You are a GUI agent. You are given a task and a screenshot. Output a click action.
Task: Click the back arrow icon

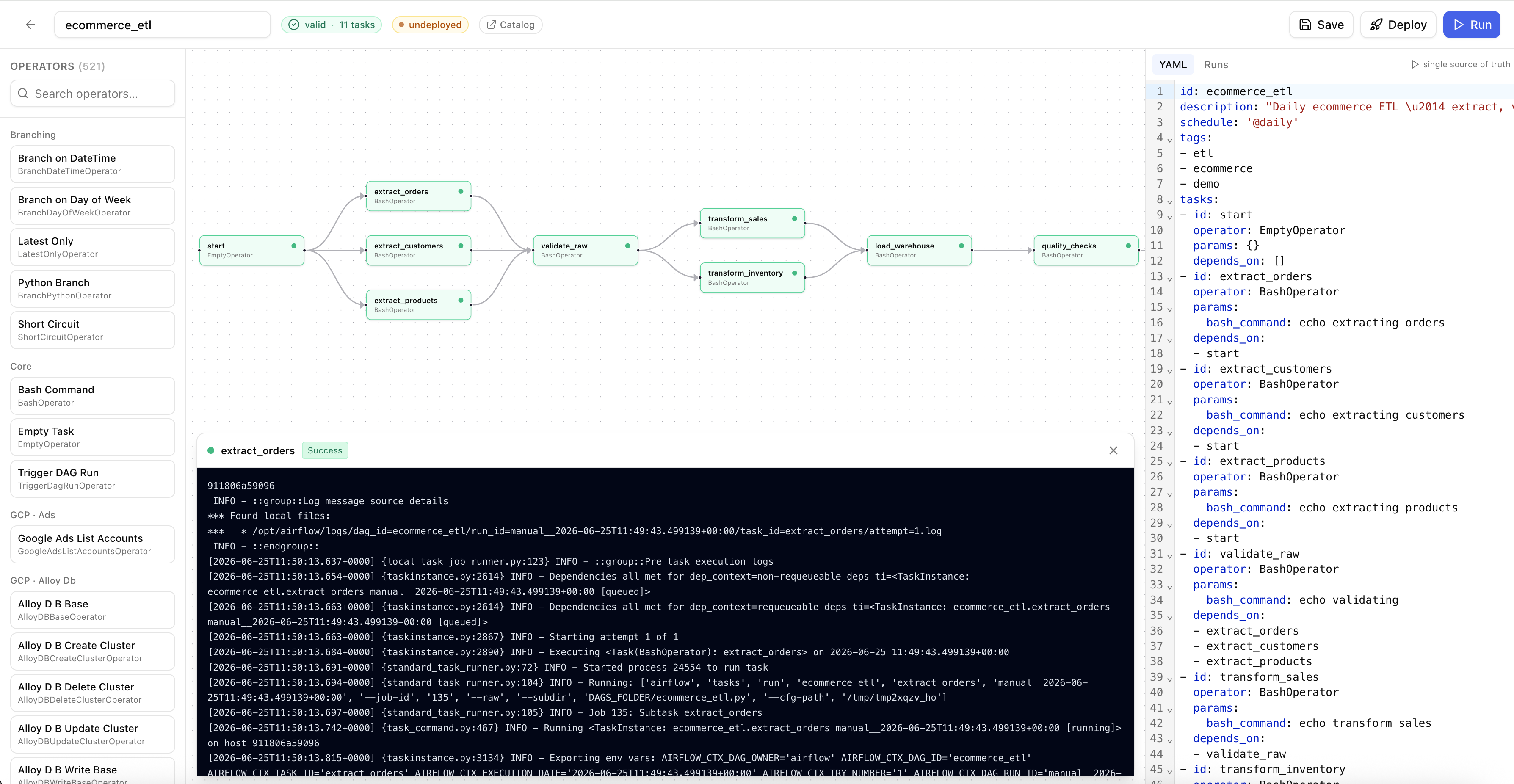tap(30, 24)
